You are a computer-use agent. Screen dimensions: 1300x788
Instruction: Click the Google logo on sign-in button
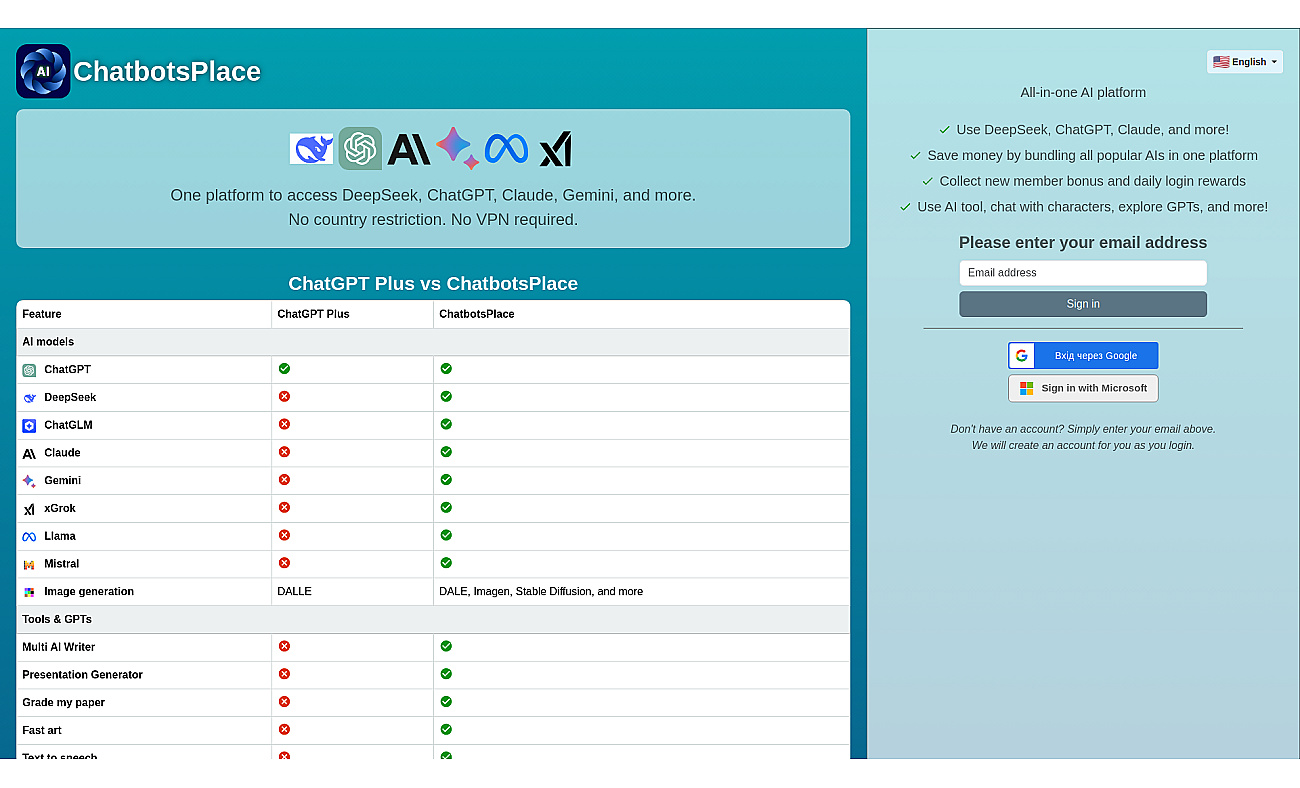pyautogui.click(x=1022, y=355)
